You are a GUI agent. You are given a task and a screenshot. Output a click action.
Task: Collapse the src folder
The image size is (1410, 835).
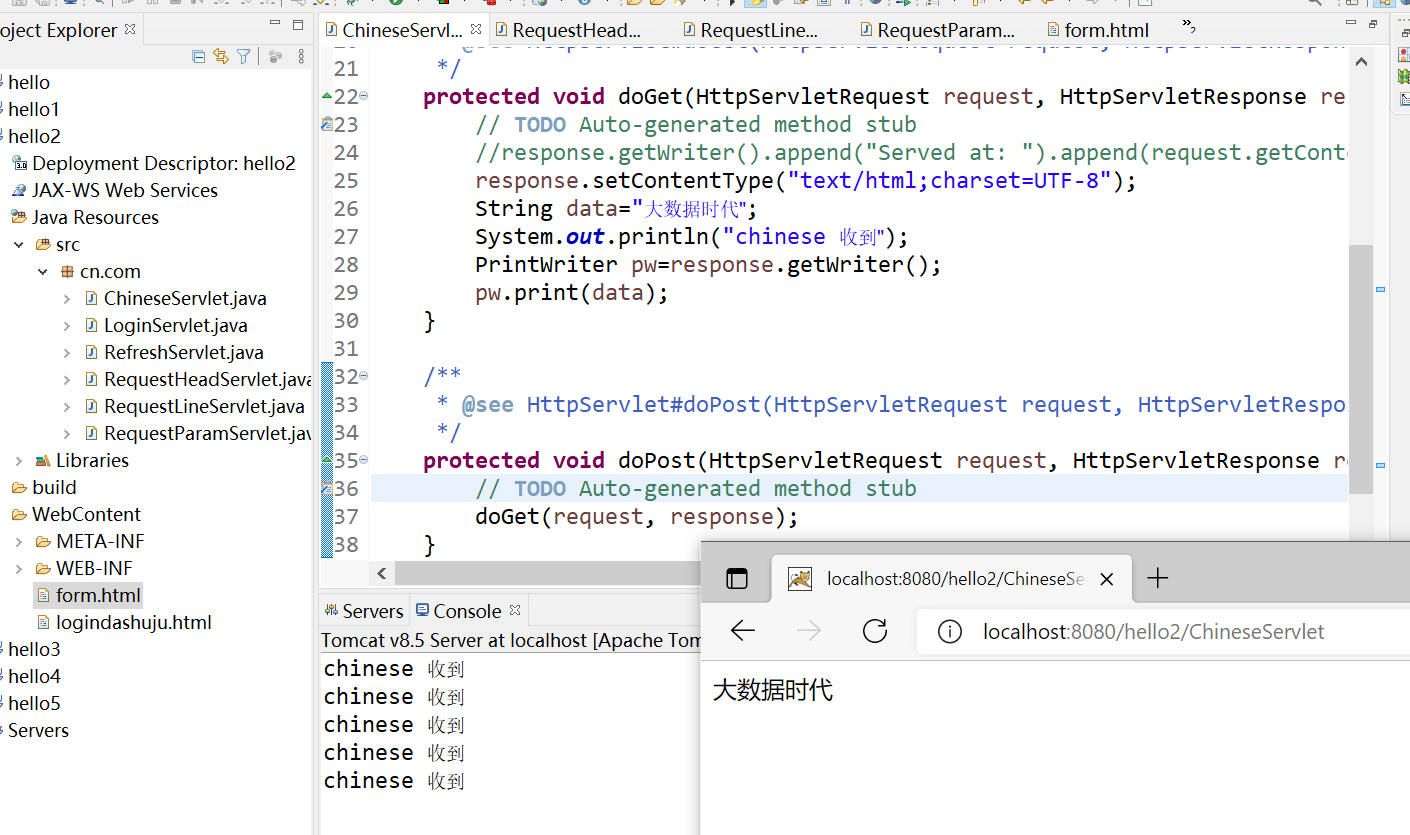pos(19,244)
